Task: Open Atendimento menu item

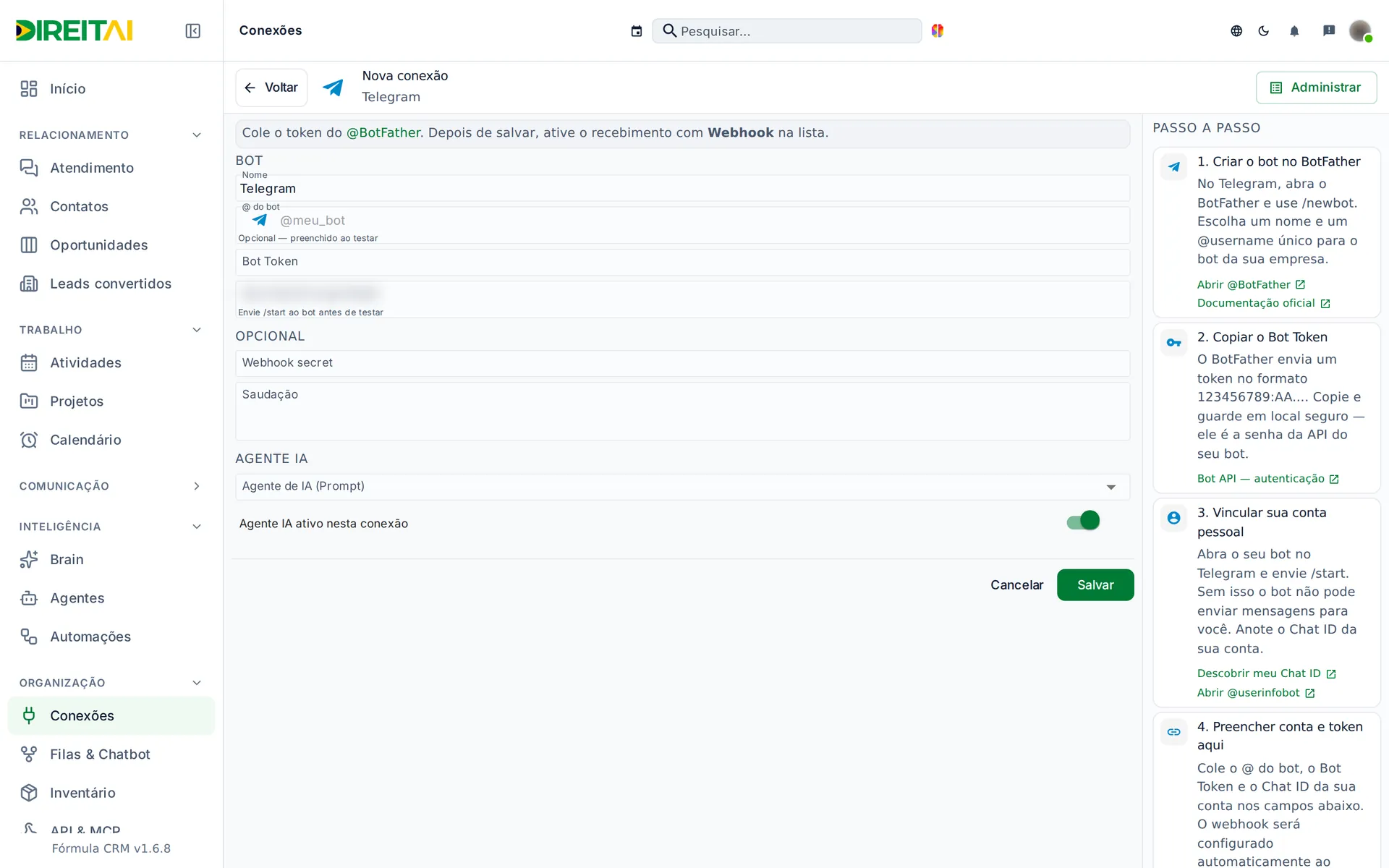Action: [111, 168]
